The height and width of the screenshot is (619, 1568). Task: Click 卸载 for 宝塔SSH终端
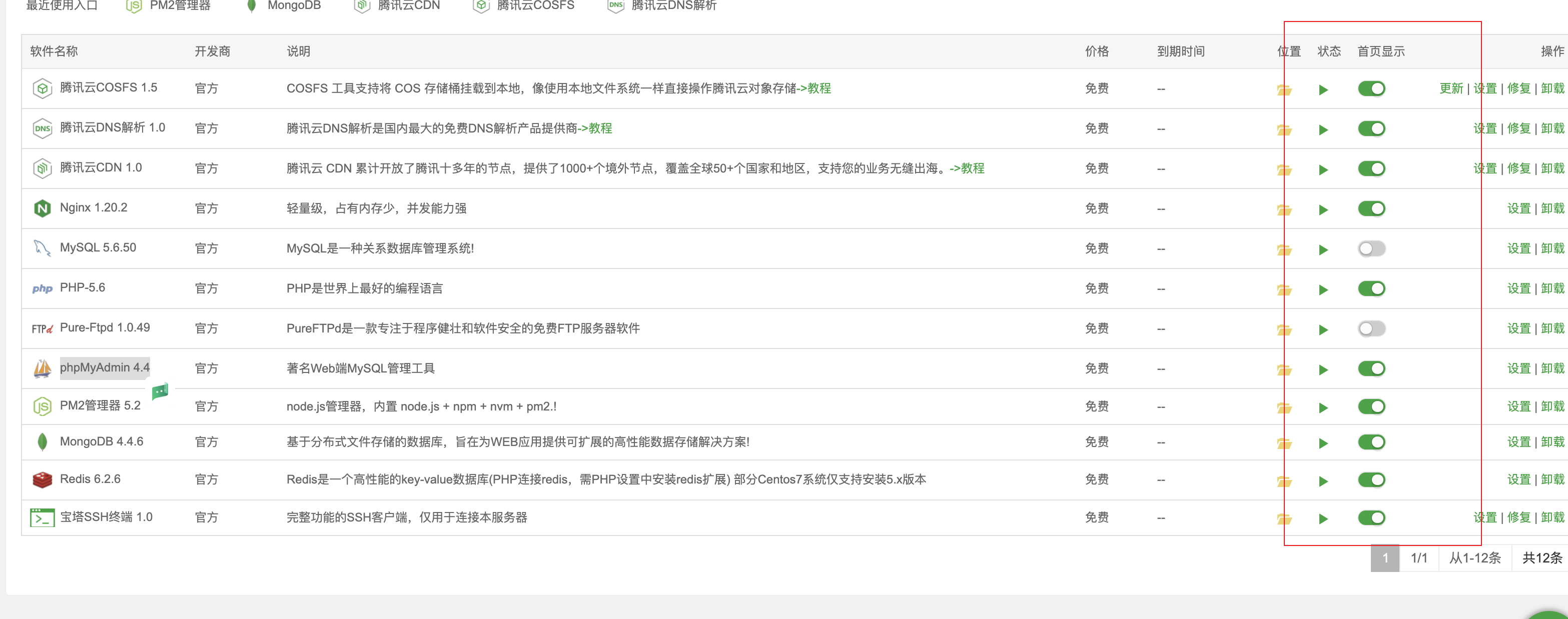1552,517
